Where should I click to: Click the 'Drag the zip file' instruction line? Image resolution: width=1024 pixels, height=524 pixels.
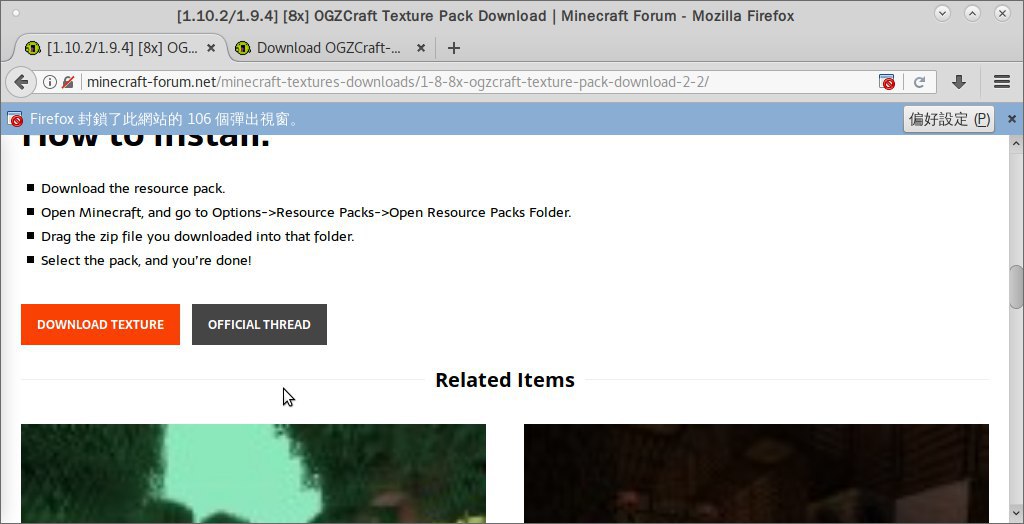click(x=197, y=237)
